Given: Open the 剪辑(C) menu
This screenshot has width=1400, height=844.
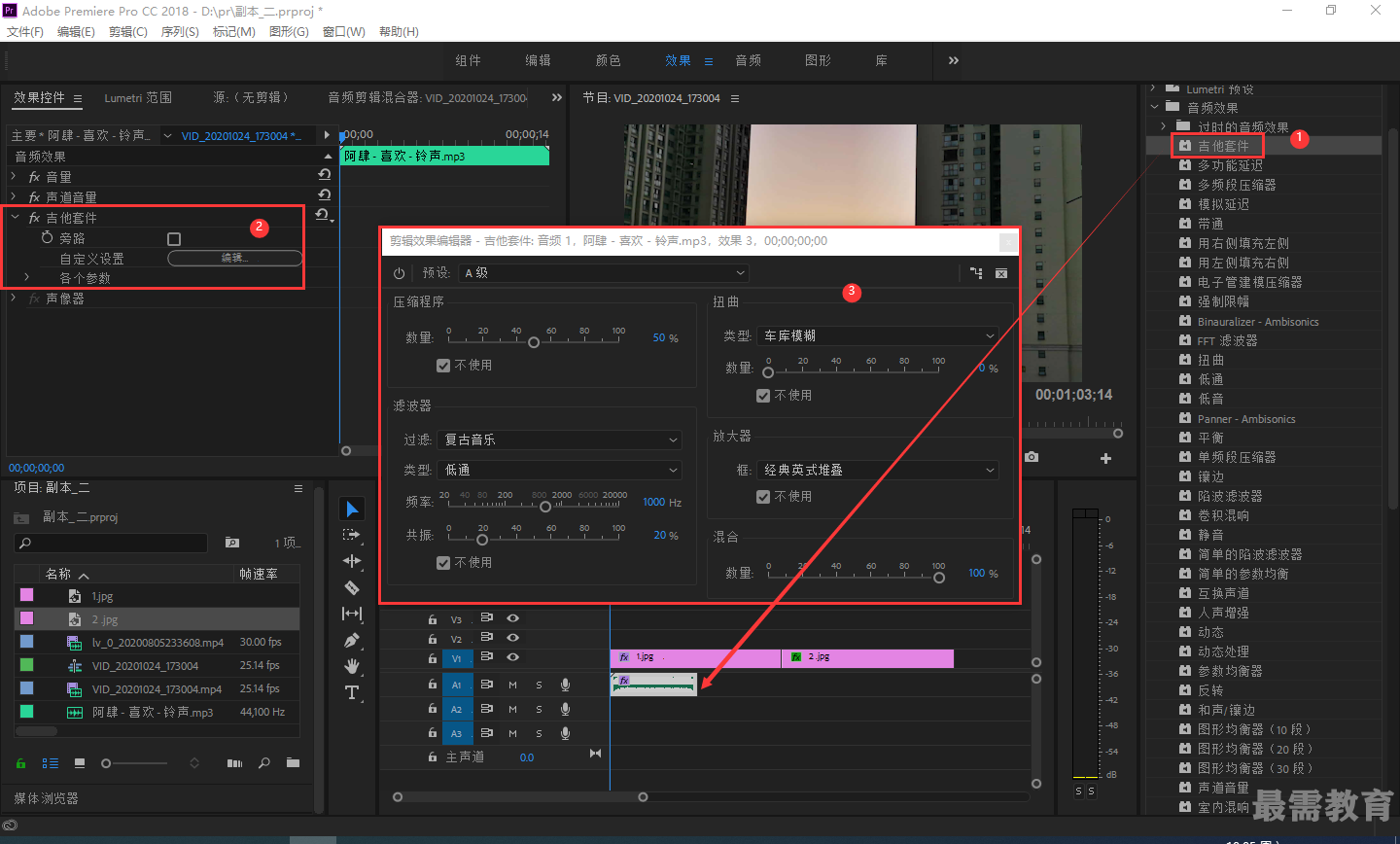Looking at the screenshot, I should [127, 31].
